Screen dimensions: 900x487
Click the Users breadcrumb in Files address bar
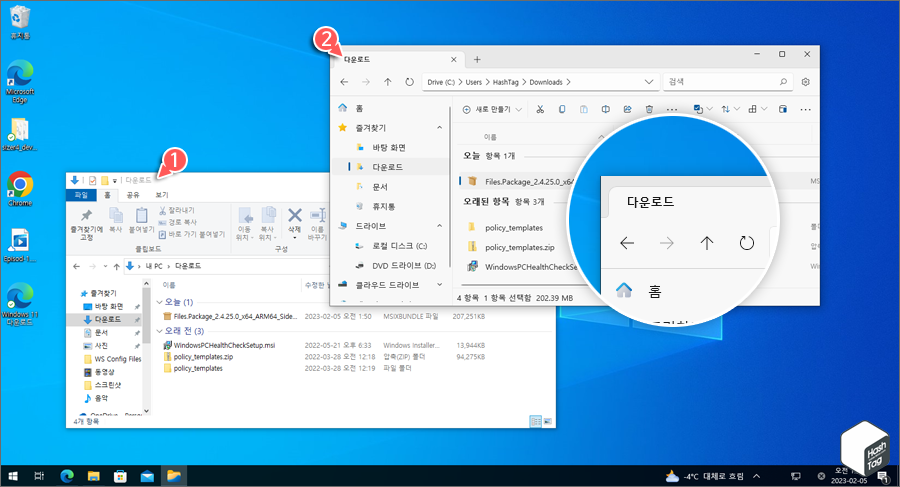(x=474, y=82)
